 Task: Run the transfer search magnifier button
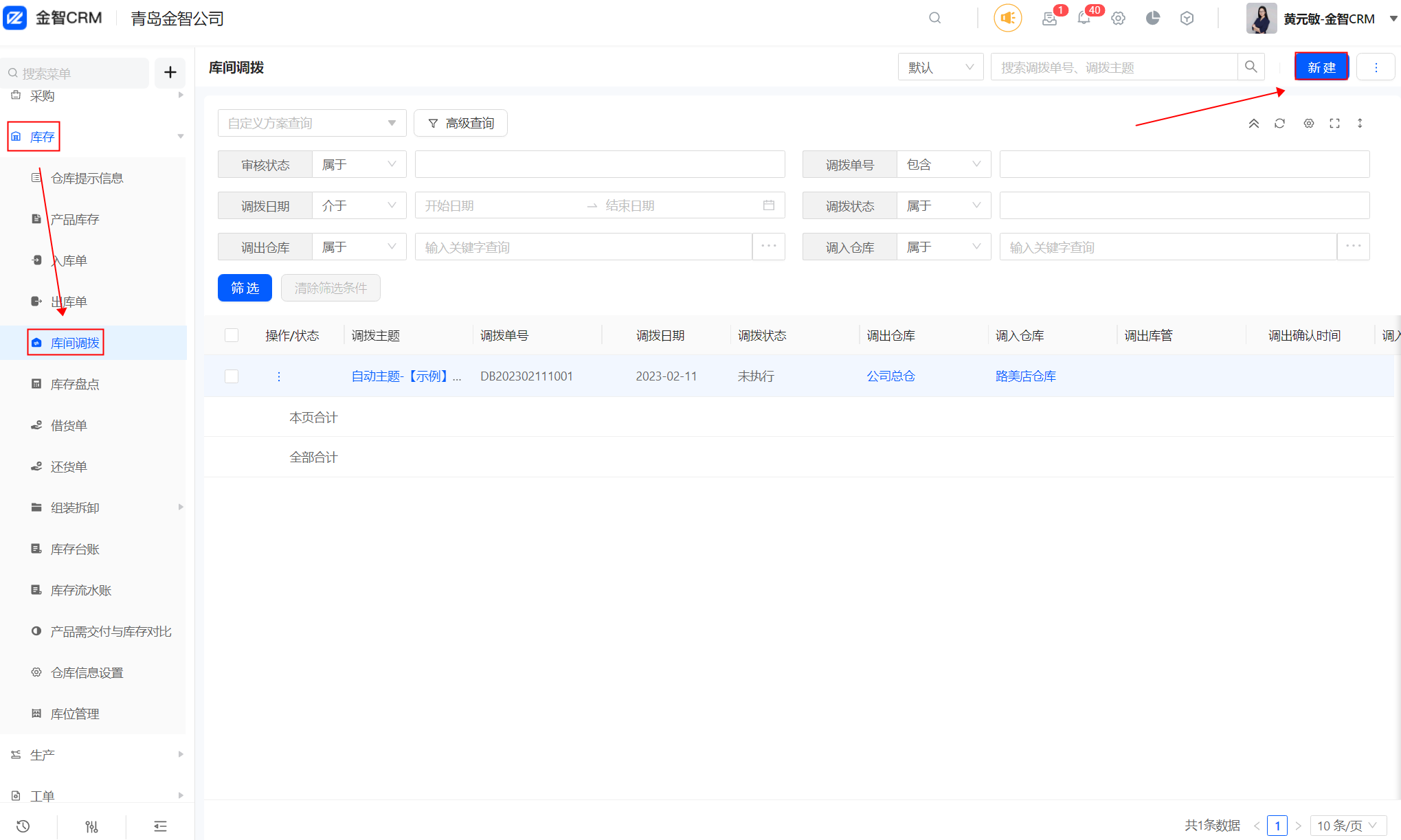point(1251,67)
